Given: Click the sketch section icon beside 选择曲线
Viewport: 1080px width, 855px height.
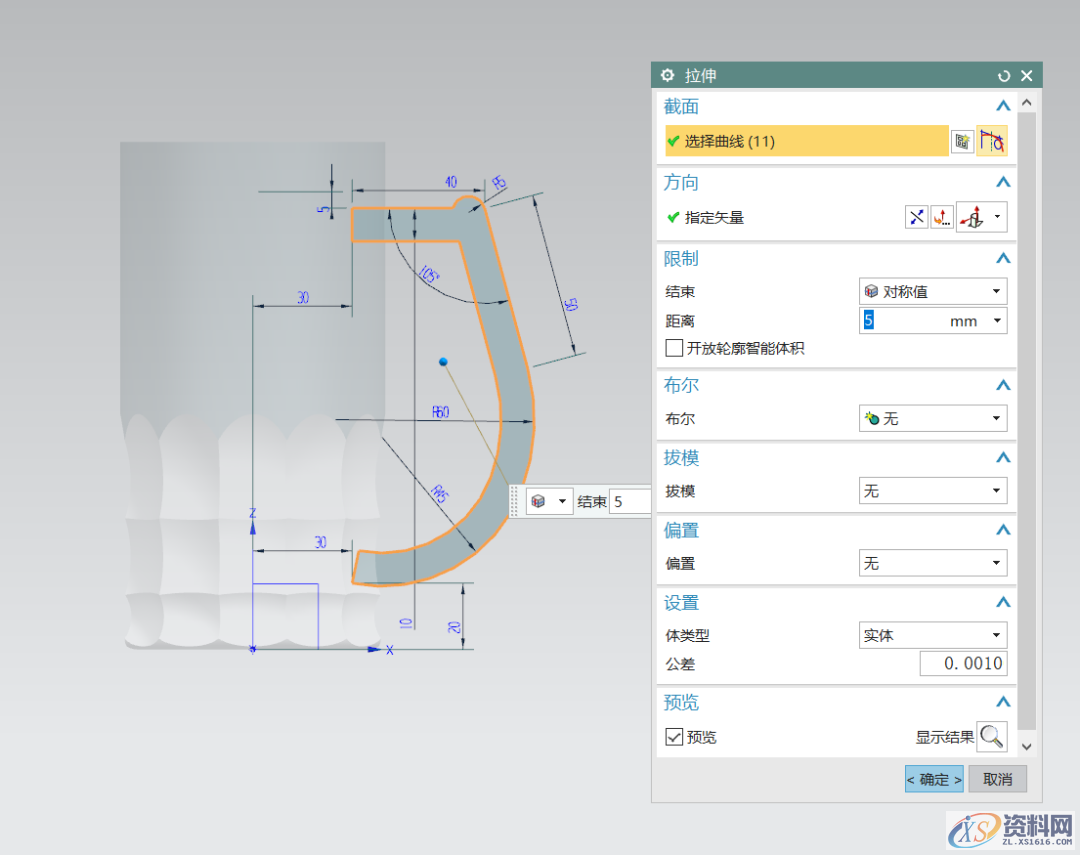Looking at the screenshot, I should (962, 141).
